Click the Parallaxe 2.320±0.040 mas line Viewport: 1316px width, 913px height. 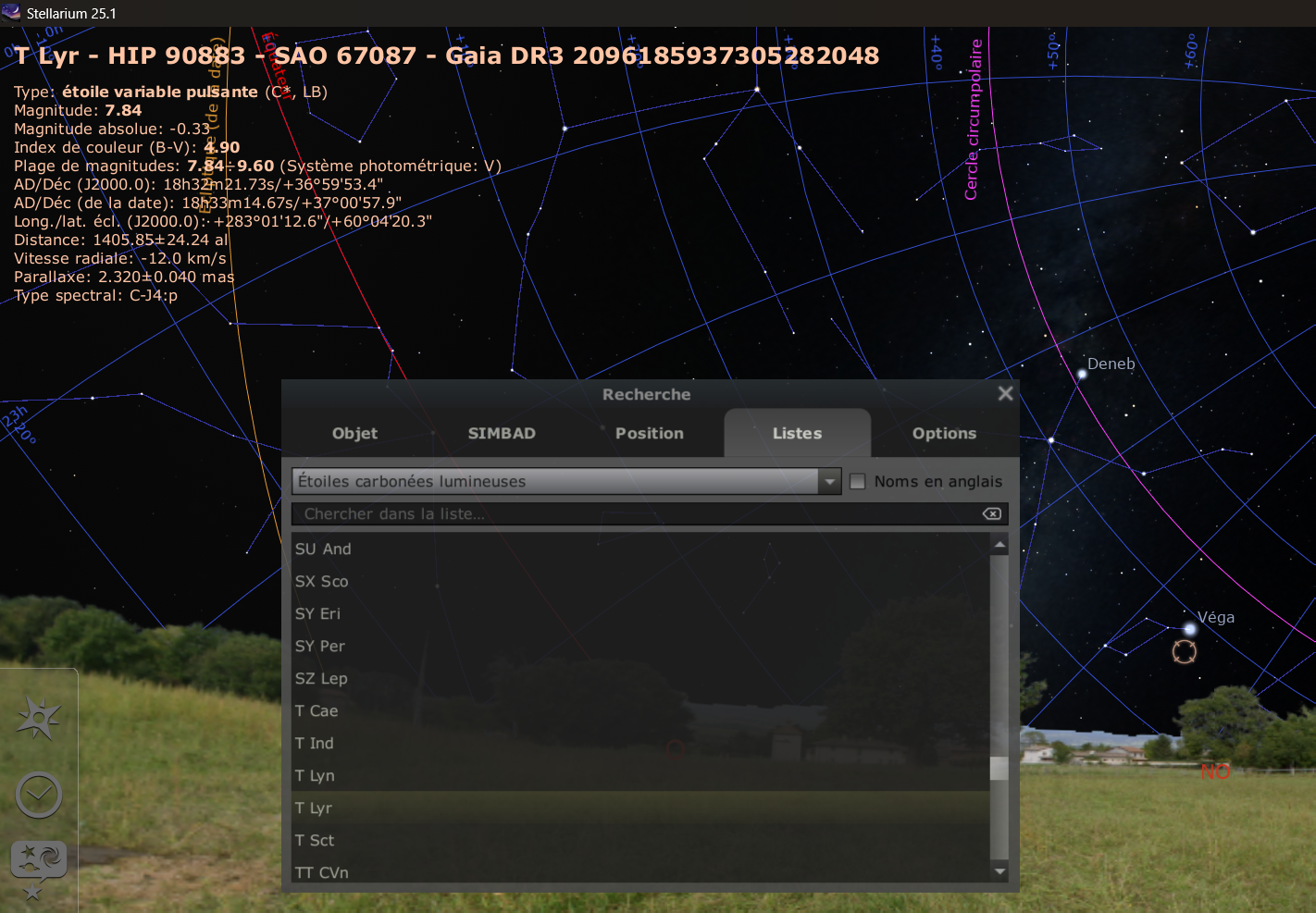[x=124, y=277]
